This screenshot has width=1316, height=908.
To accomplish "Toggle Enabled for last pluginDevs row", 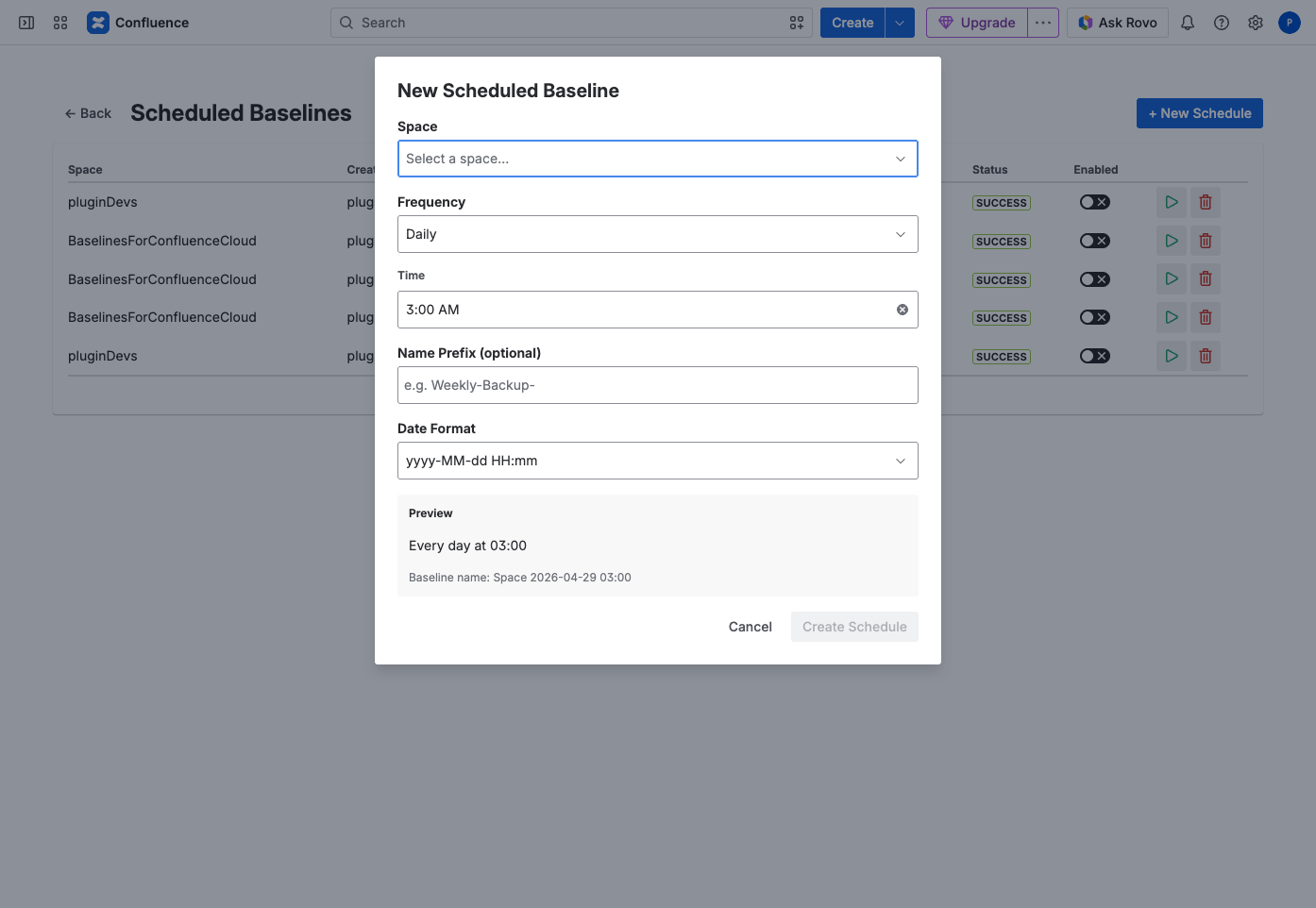I will tap(1095, 356).
